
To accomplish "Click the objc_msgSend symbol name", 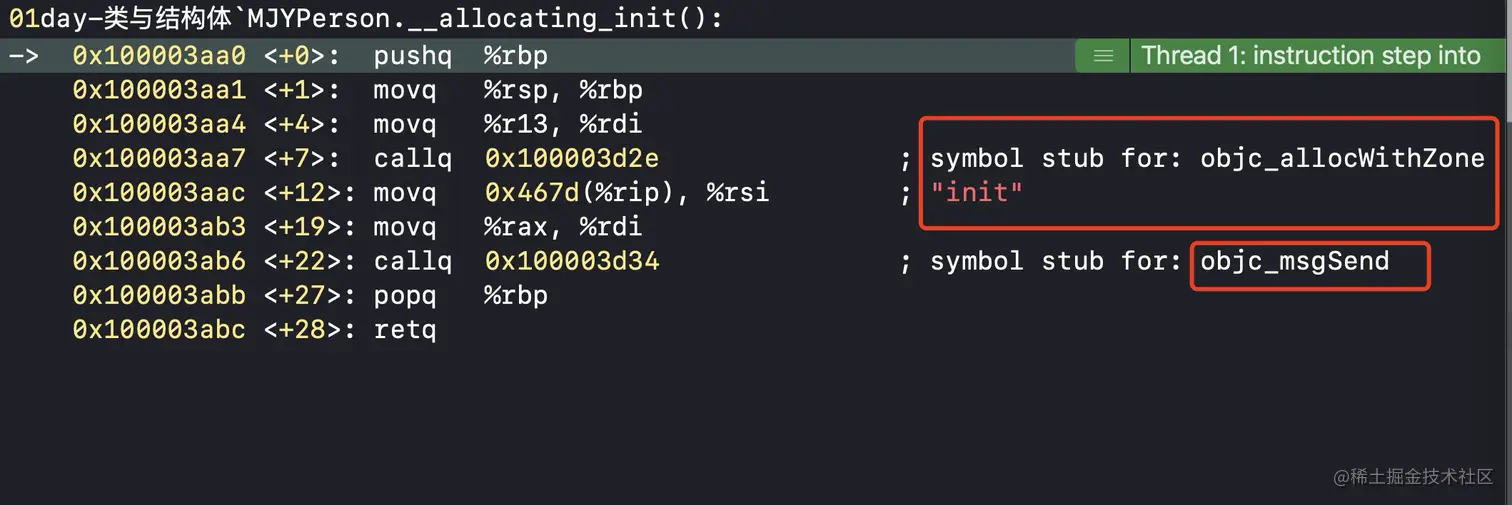I will [x=1294, y=262].
